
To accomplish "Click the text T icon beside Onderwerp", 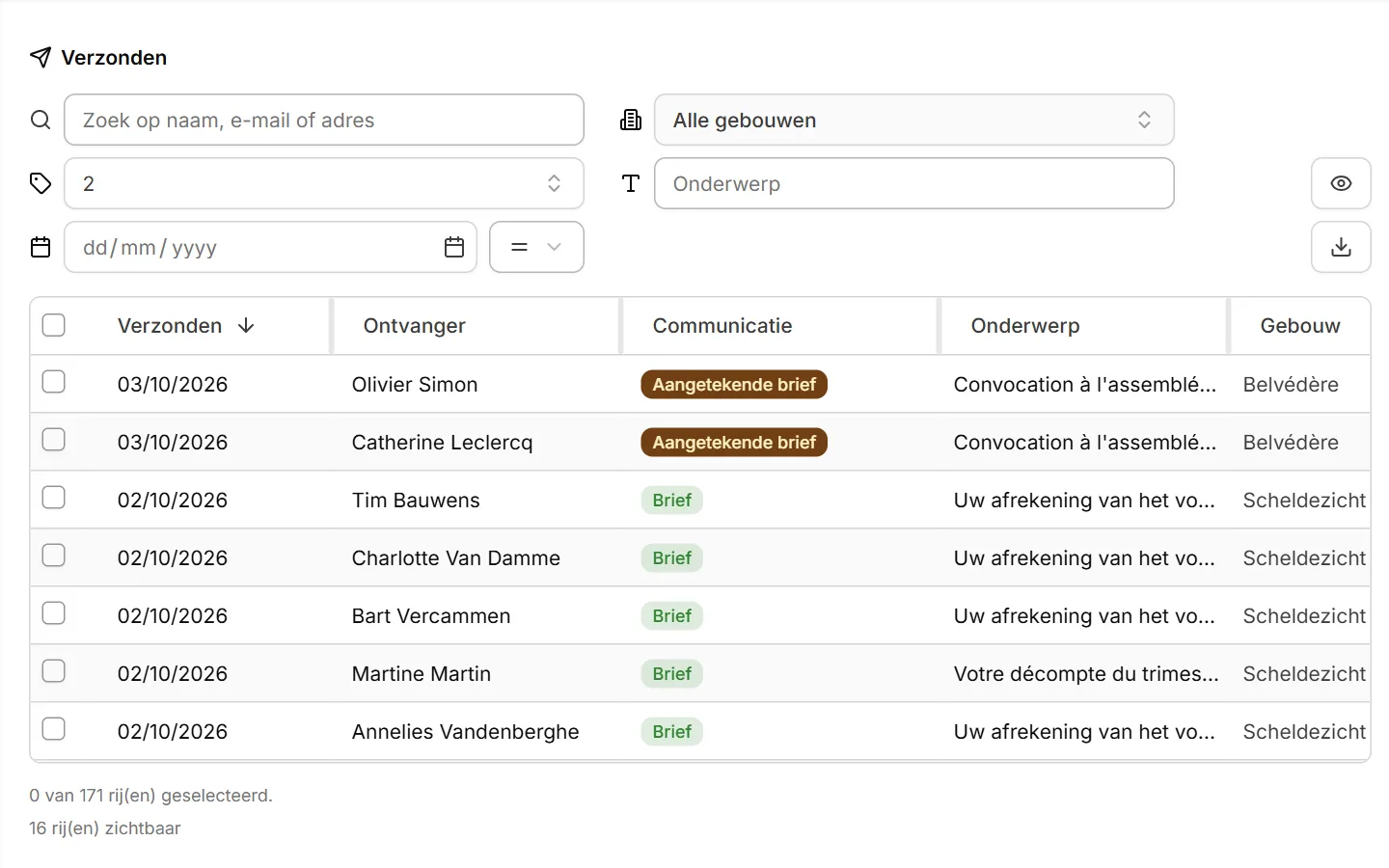I will [x=631, y=183].
